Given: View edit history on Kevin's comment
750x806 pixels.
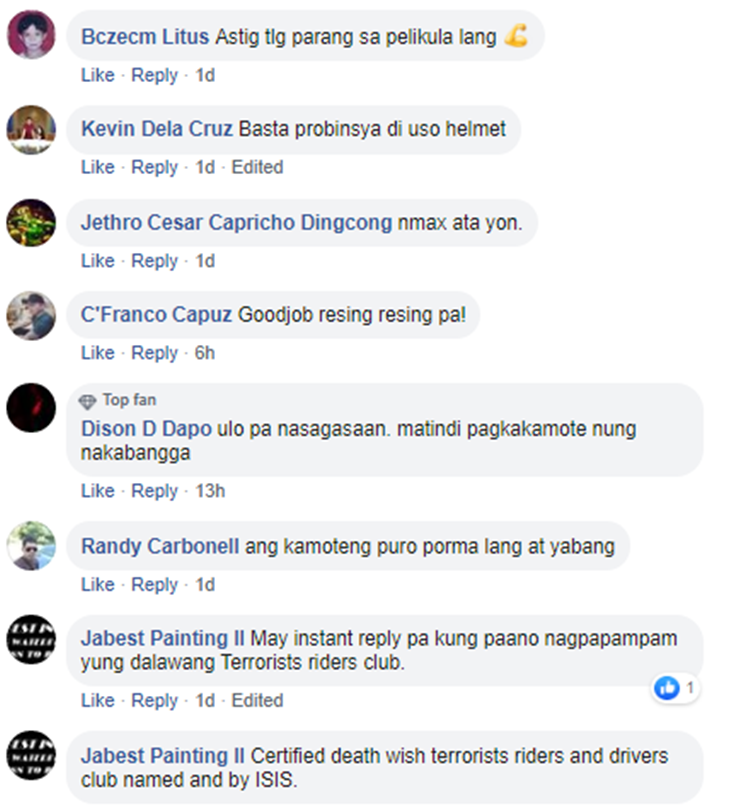Looking at the screenshot, I should (x=257, y=167).
